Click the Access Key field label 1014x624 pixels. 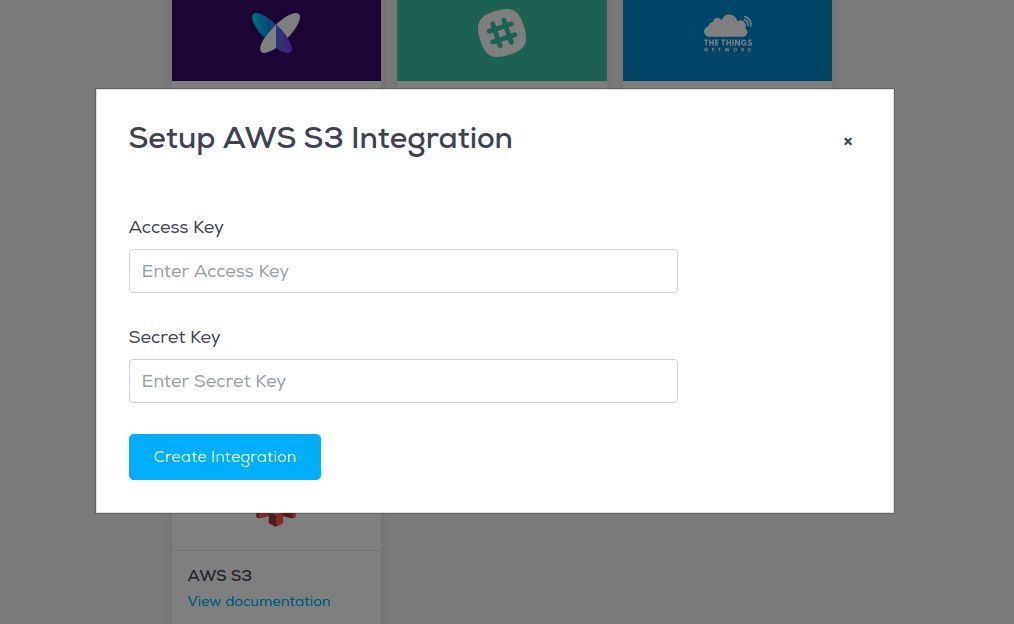(x=176, y=228)
